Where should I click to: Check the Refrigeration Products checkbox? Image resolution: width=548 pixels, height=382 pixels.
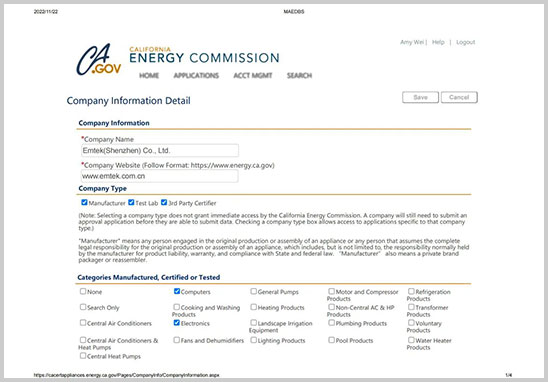point(411,291)
